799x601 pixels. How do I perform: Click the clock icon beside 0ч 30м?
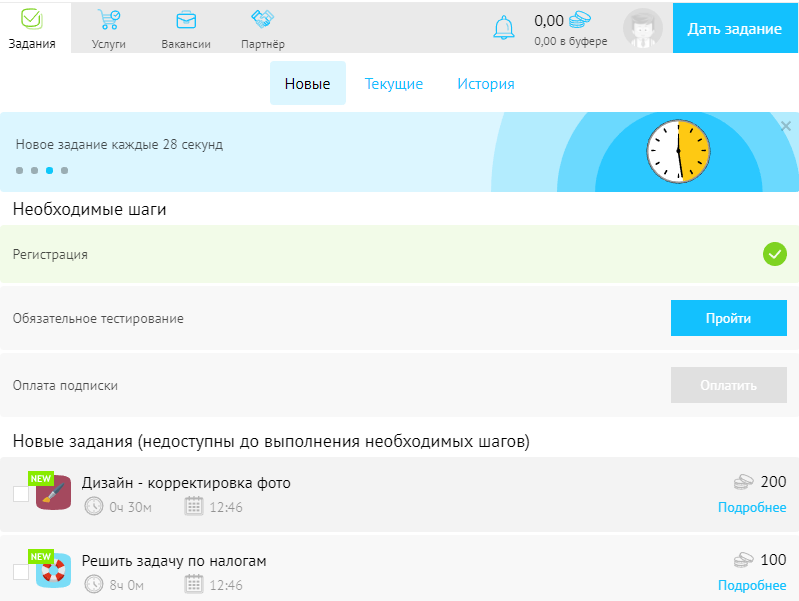pyautogui.click(x=94, y=506)
